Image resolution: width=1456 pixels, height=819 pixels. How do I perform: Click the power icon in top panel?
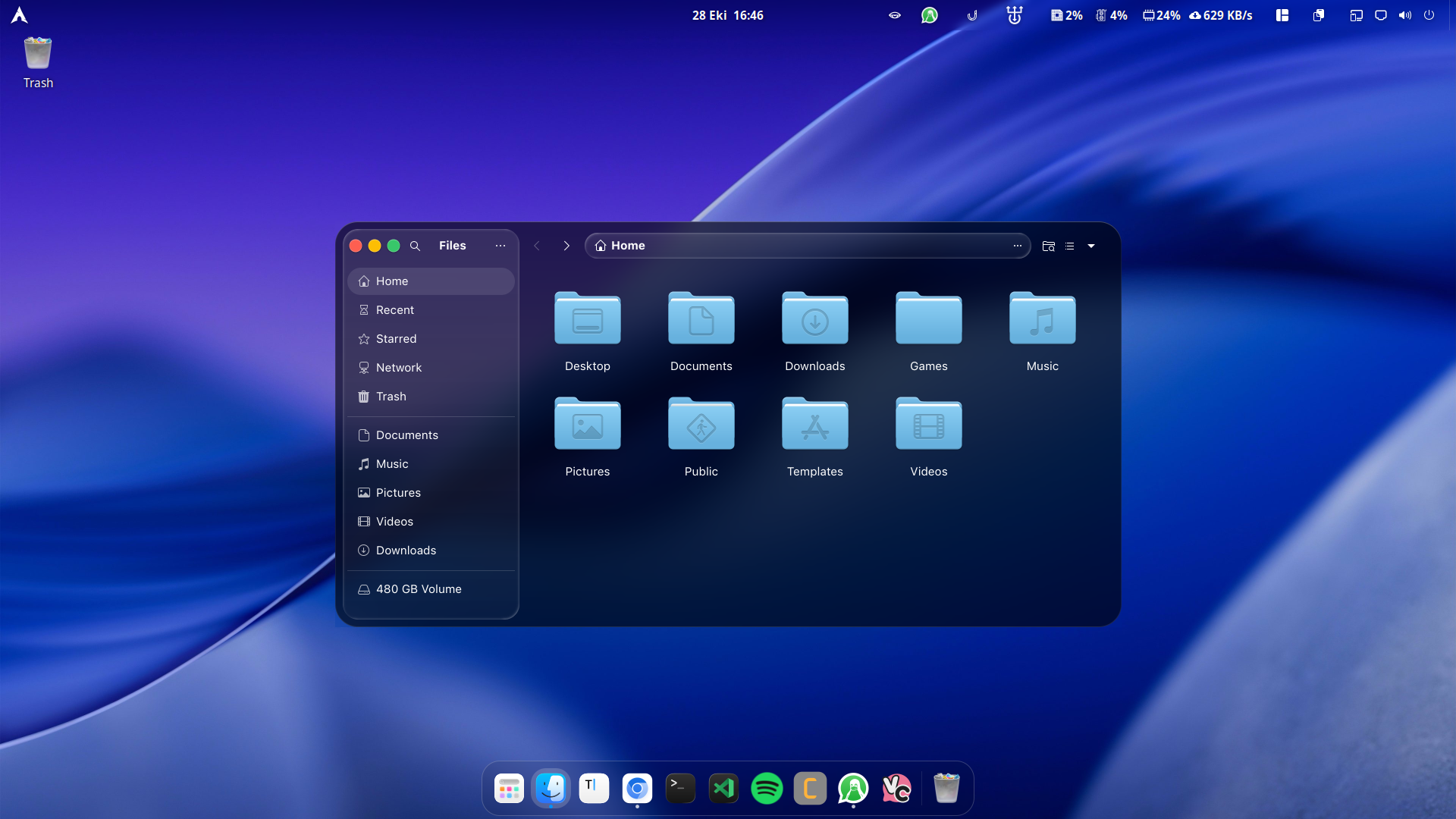coord(1429,15)
